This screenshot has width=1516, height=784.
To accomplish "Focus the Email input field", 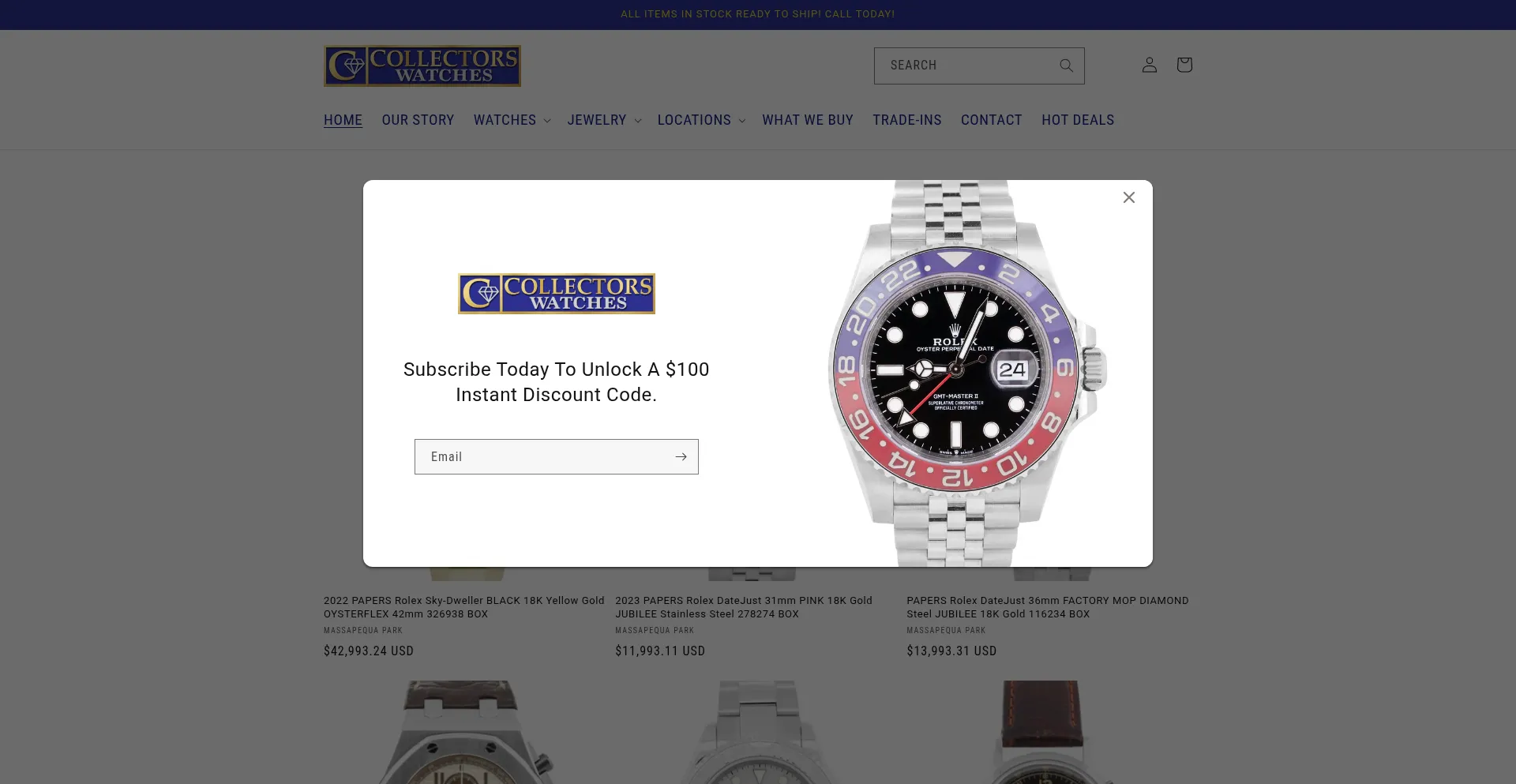I will [x=542, y=456].
